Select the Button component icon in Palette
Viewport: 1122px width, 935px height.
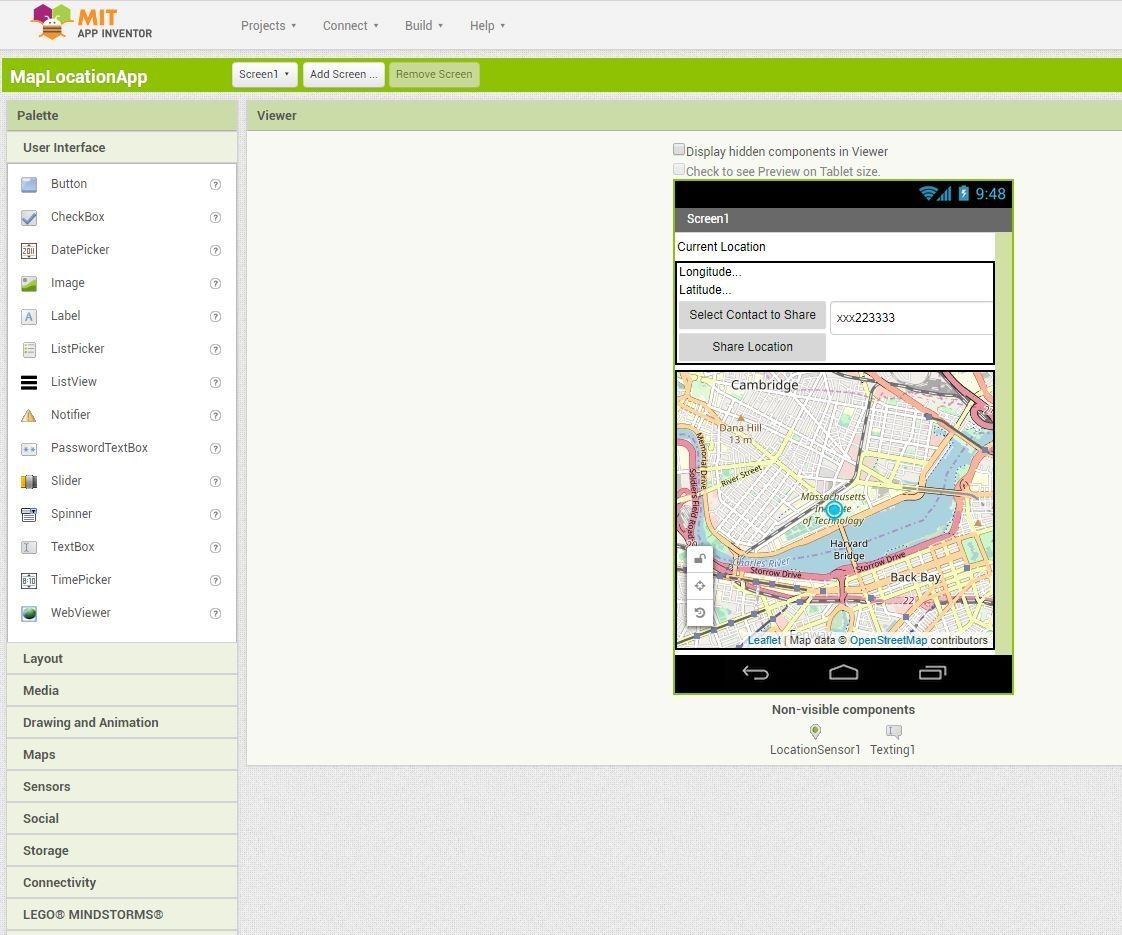pos(29,185)
